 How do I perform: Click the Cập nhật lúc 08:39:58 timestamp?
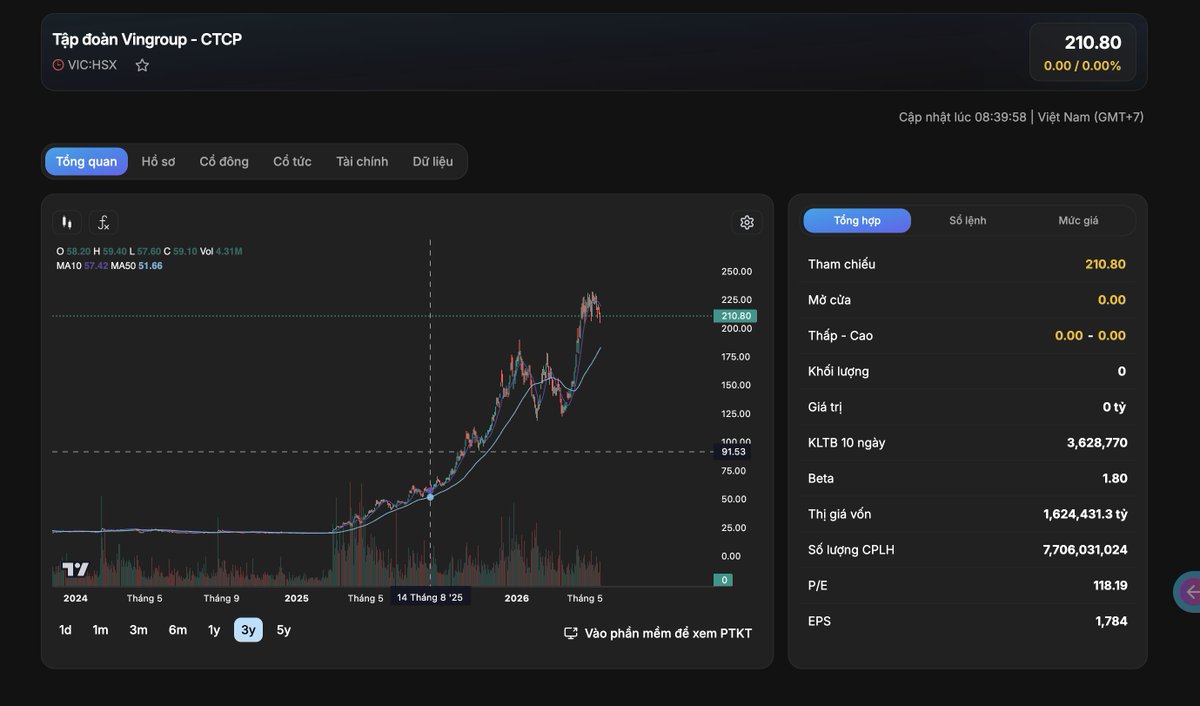point(963,117)
